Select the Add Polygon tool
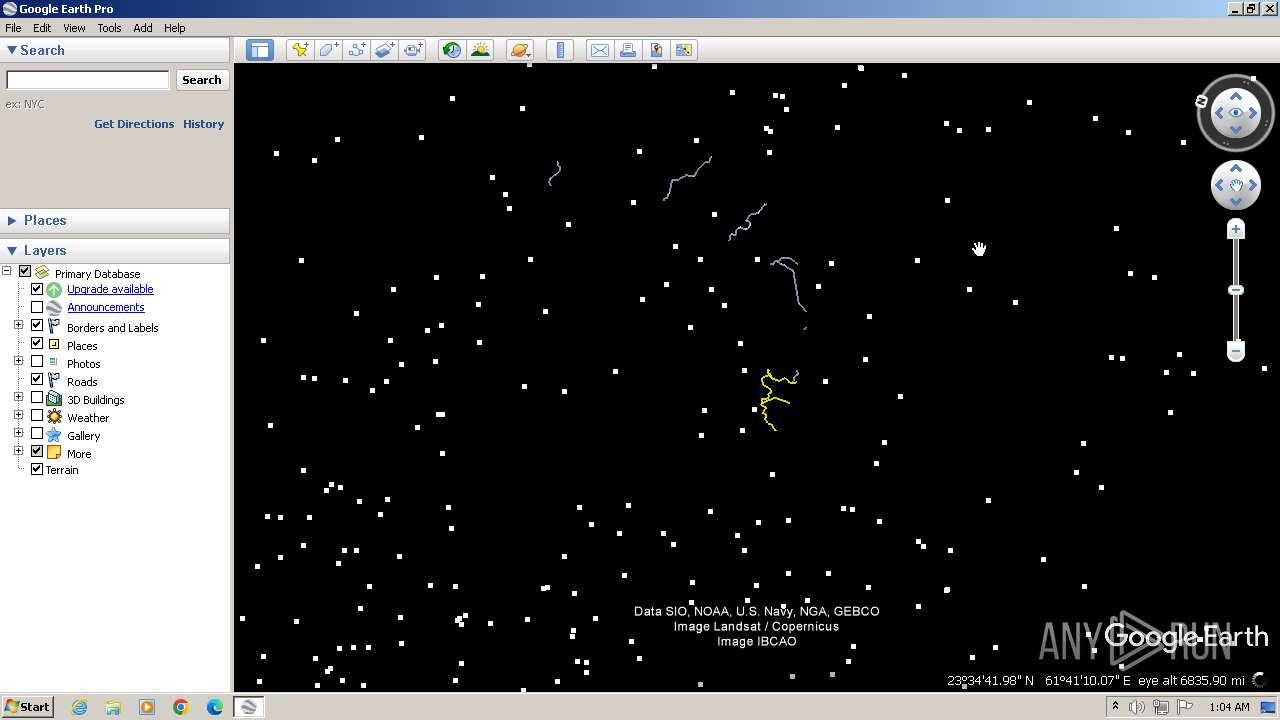 coord(328,50)
